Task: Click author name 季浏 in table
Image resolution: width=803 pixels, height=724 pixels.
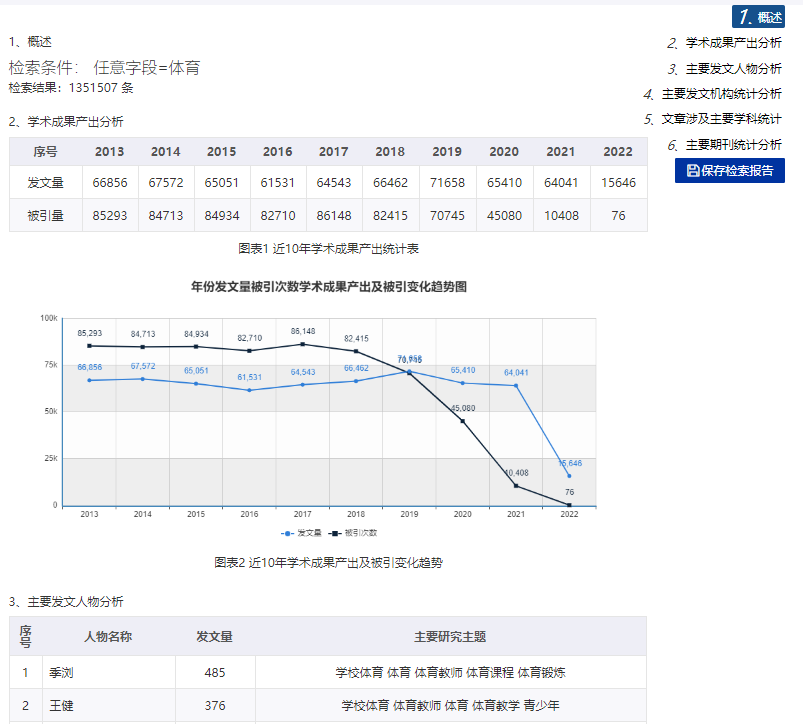Action: click(x=62, y=673)
